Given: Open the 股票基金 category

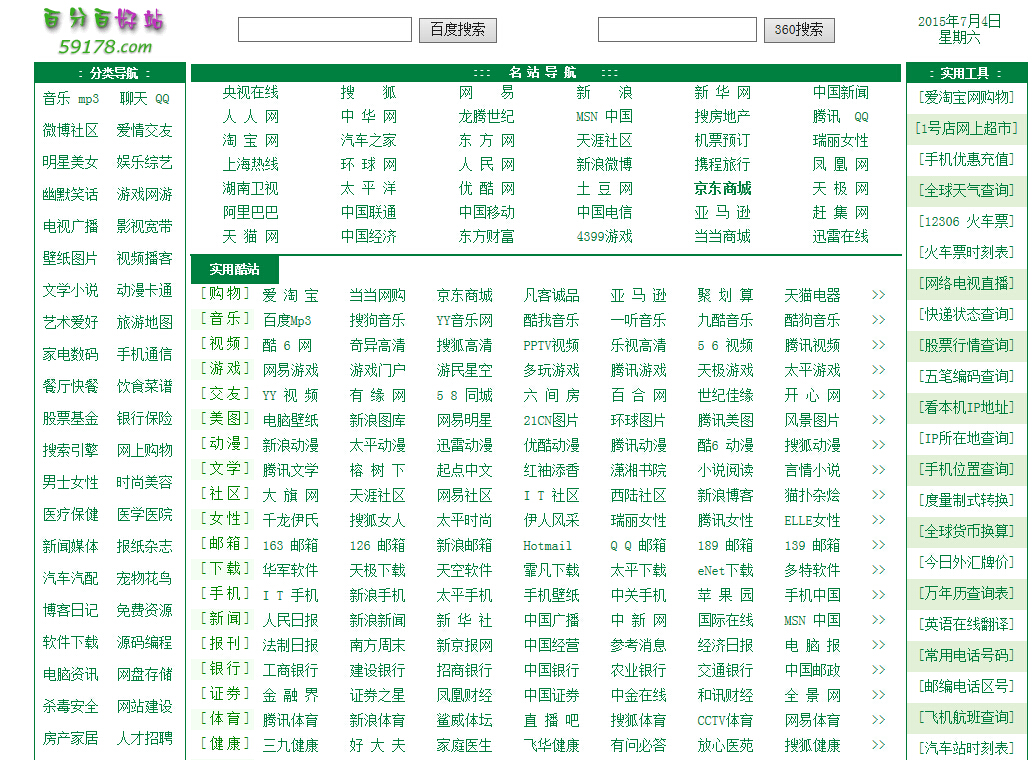Looking at the screenshot, I should [x=71, y=418].
